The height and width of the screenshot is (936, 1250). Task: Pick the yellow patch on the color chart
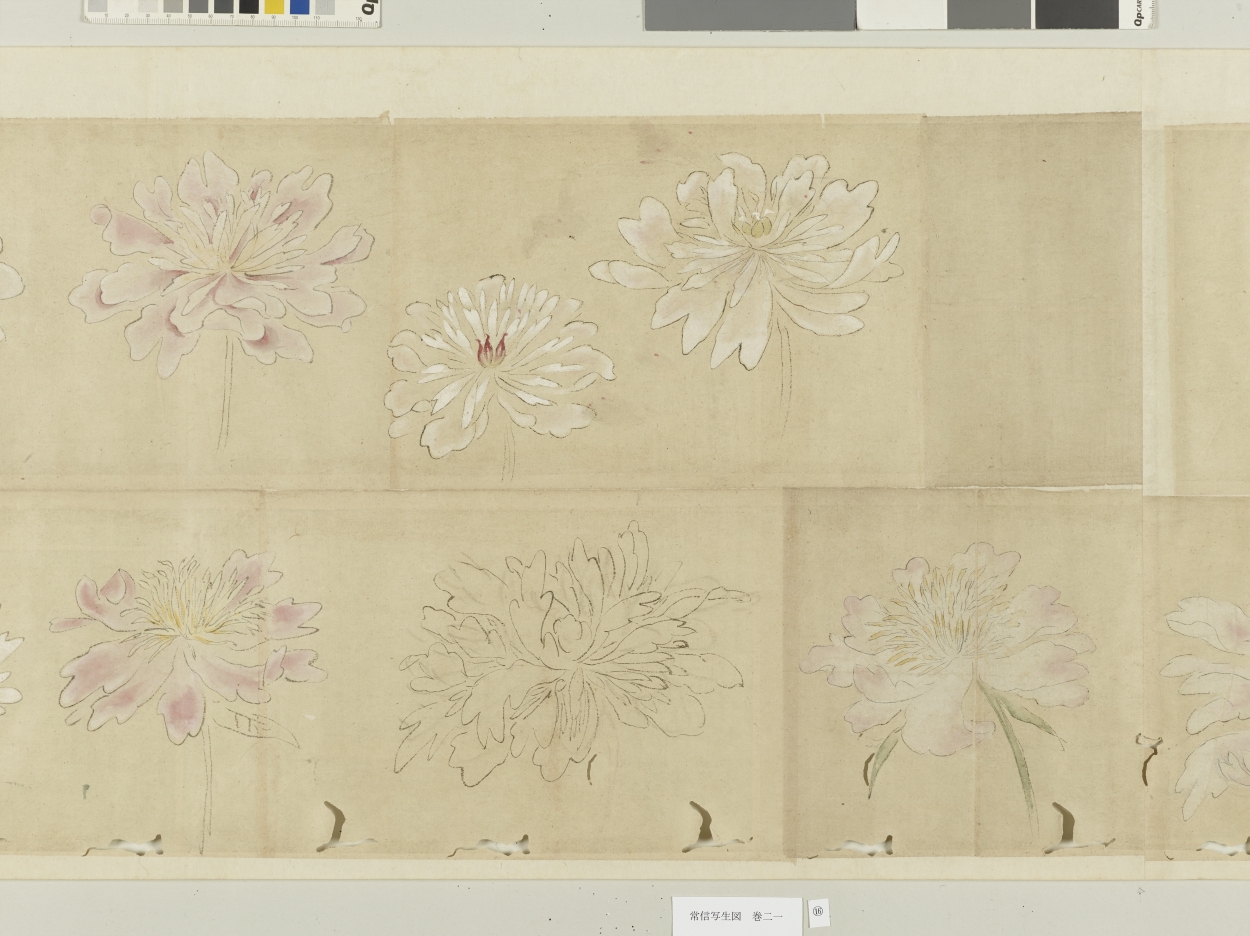click(x=273, y=6)
